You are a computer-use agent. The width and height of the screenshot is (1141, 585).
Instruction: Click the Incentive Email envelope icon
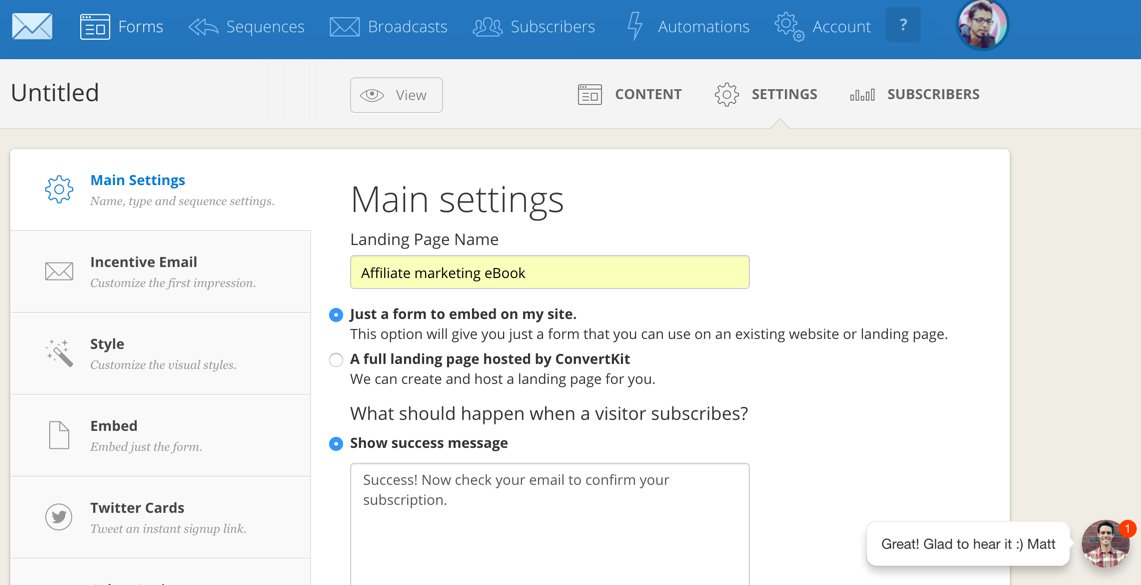[x=59, y=271]
